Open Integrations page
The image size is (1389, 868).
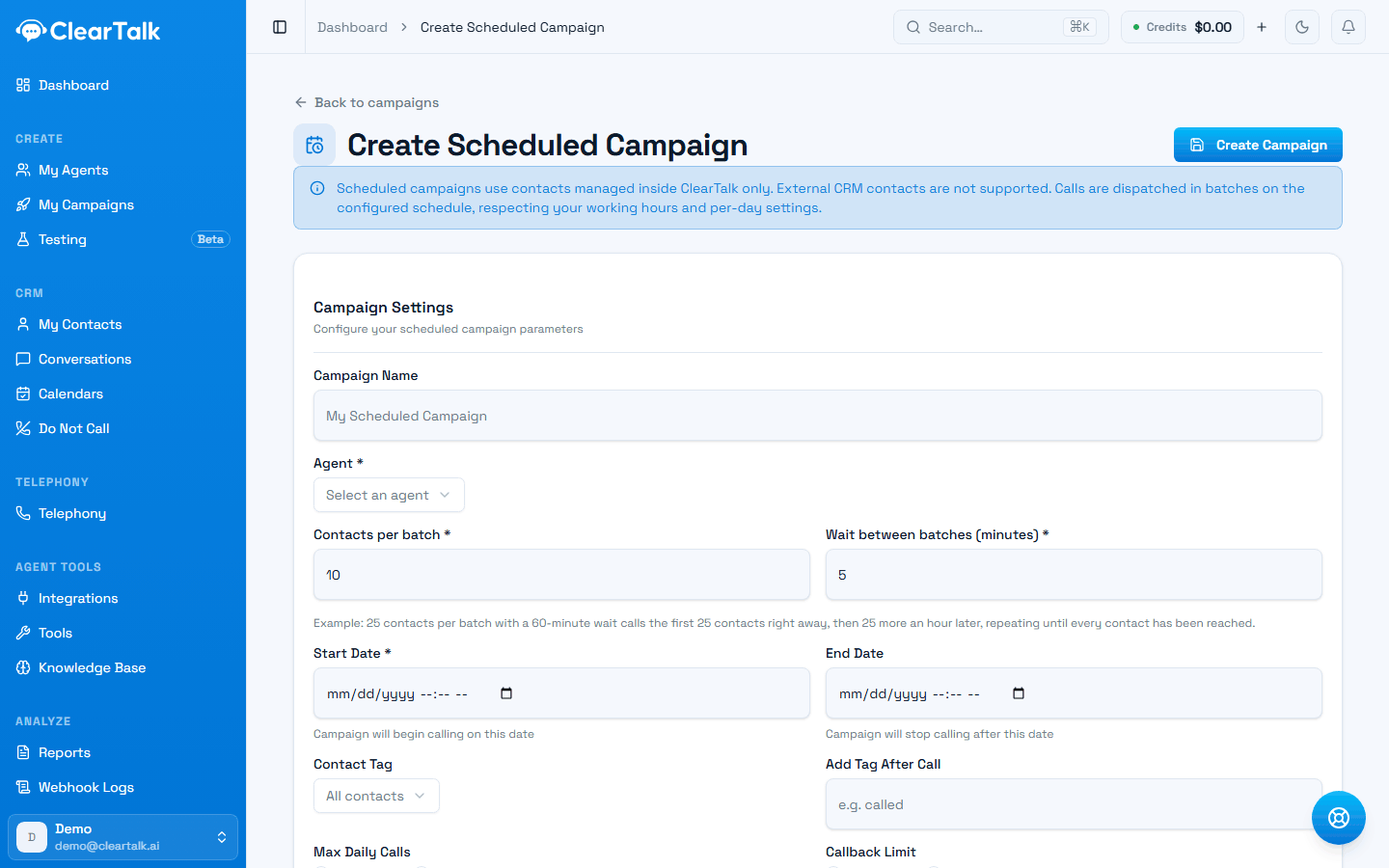tap(123, 598)
